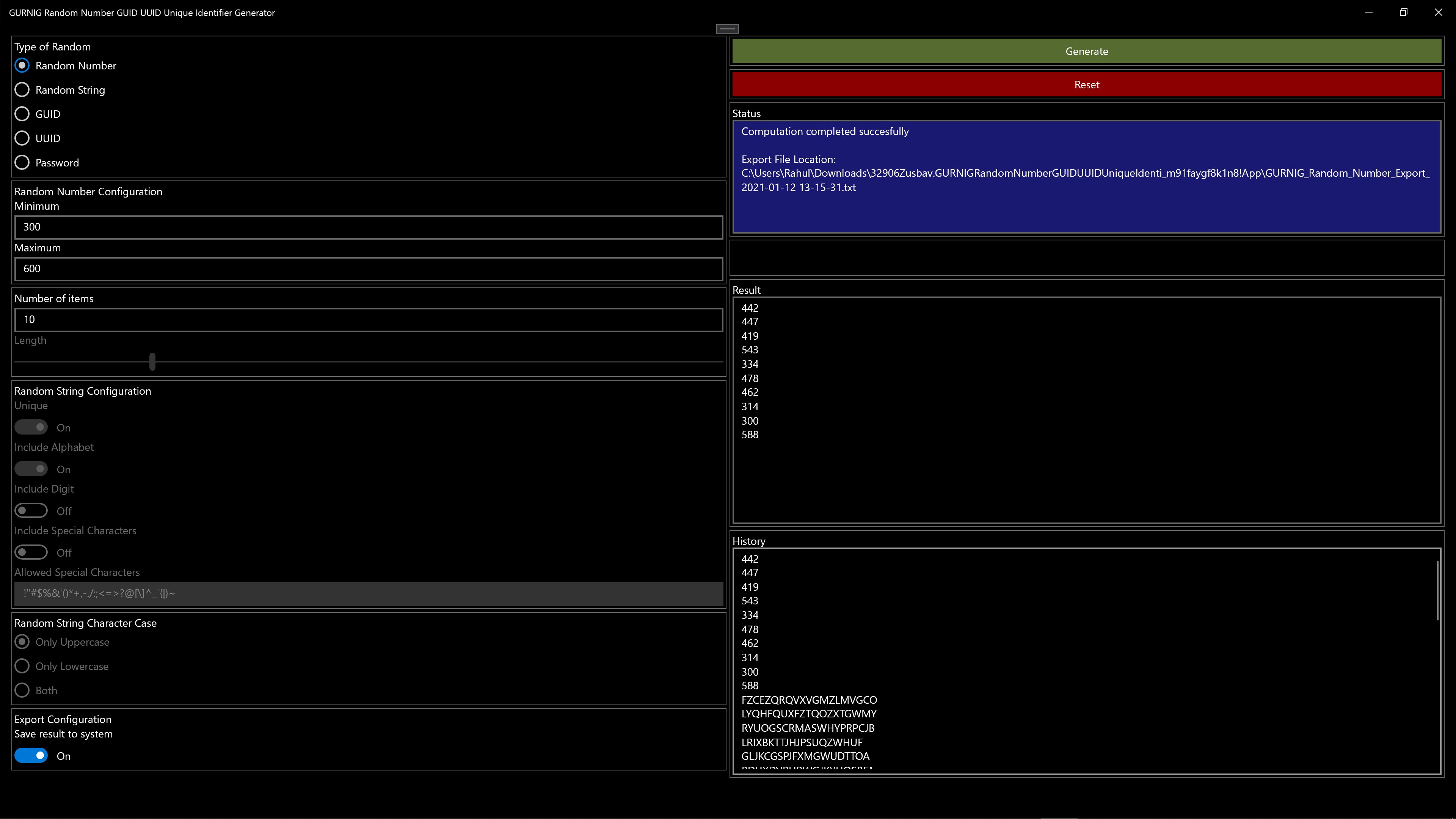Restore down the window using title bar icon

click(1403, 13)
